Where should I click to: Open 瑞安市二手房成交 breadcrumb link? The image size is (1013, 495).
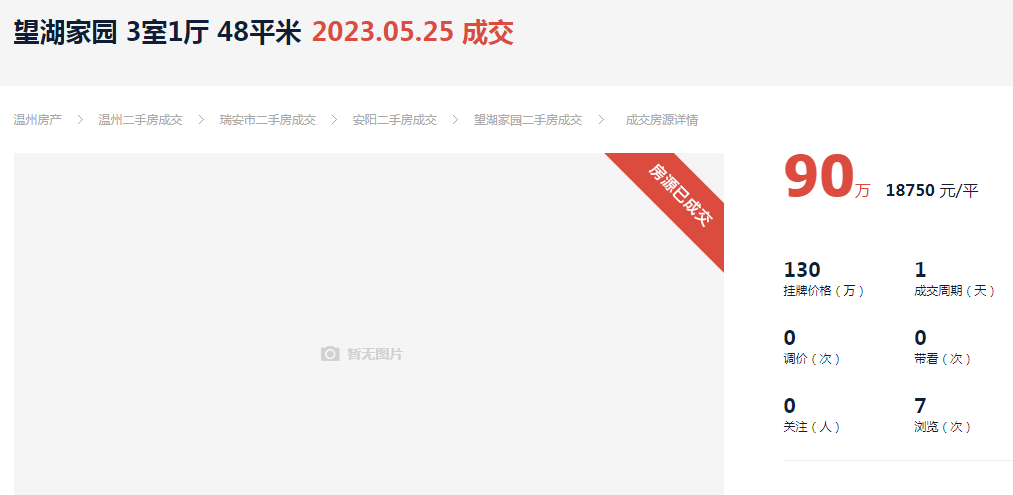pyautogui.click(x=267, y=120)
